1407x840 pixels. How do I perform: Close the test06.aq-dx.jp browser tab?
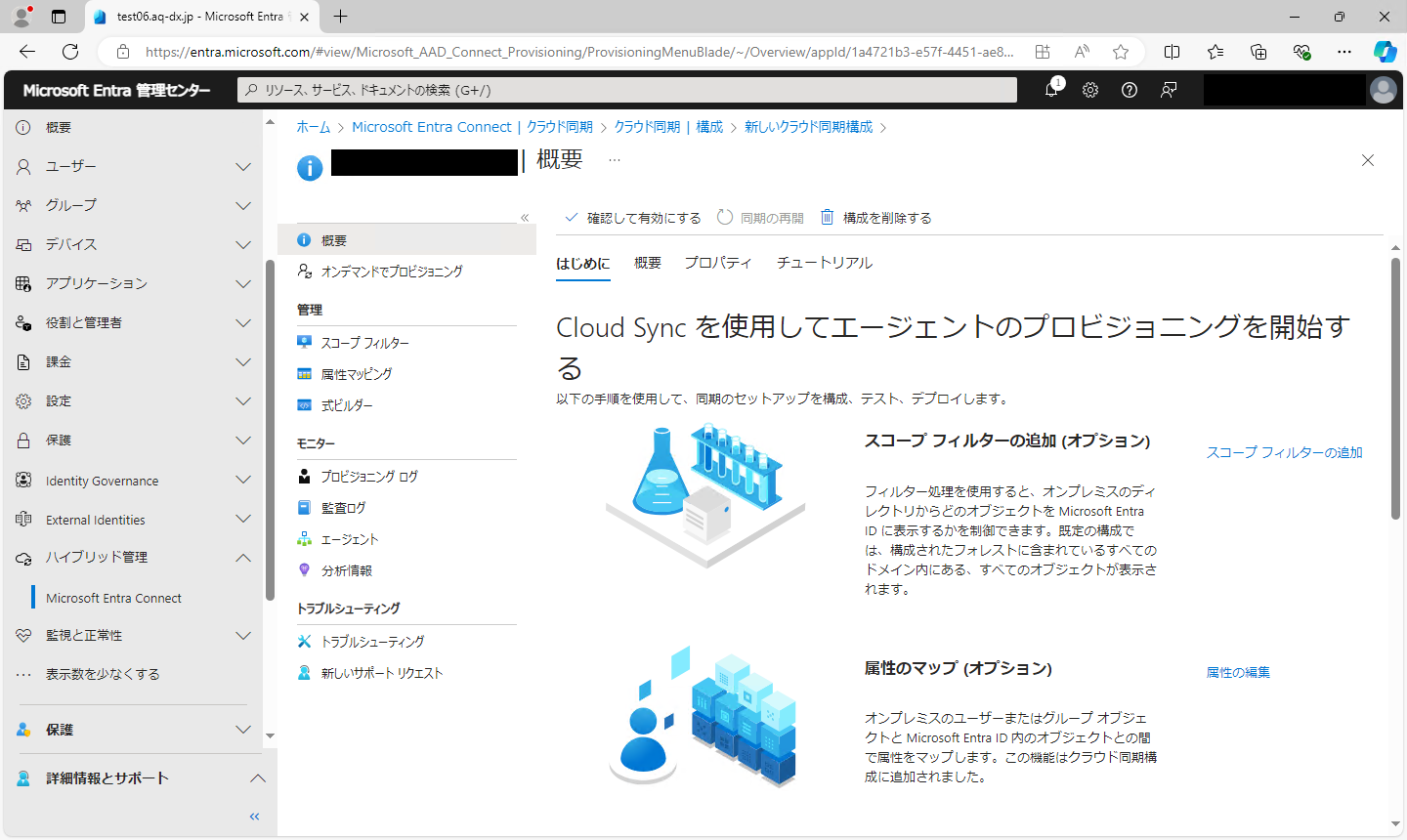tap(304, 17)
